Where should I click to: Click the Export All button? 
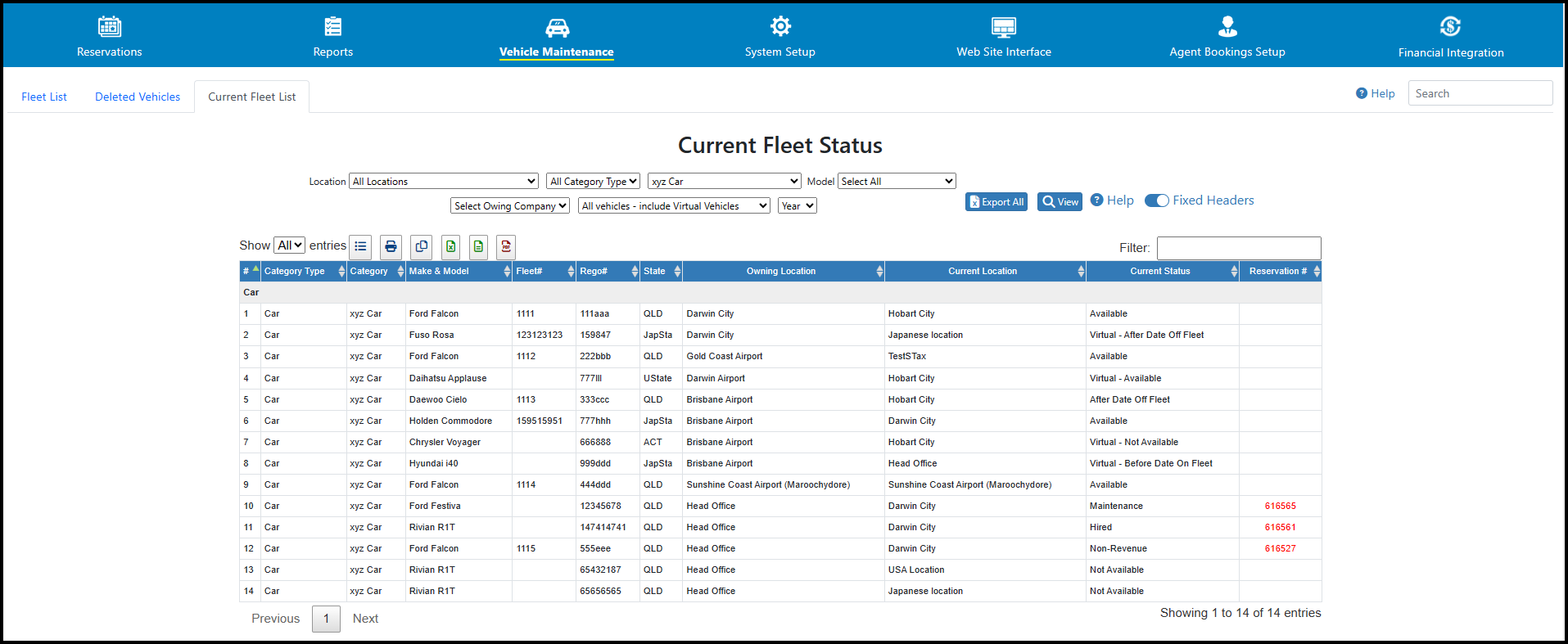click(x=996, y=202)
